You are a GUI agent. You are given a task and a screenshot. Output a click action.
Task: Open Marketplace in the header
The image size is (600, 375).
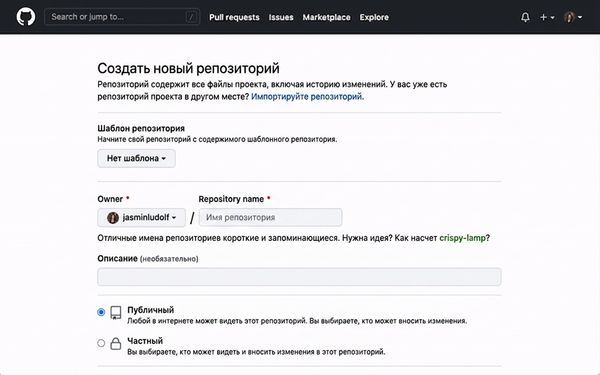coord(326,17)
